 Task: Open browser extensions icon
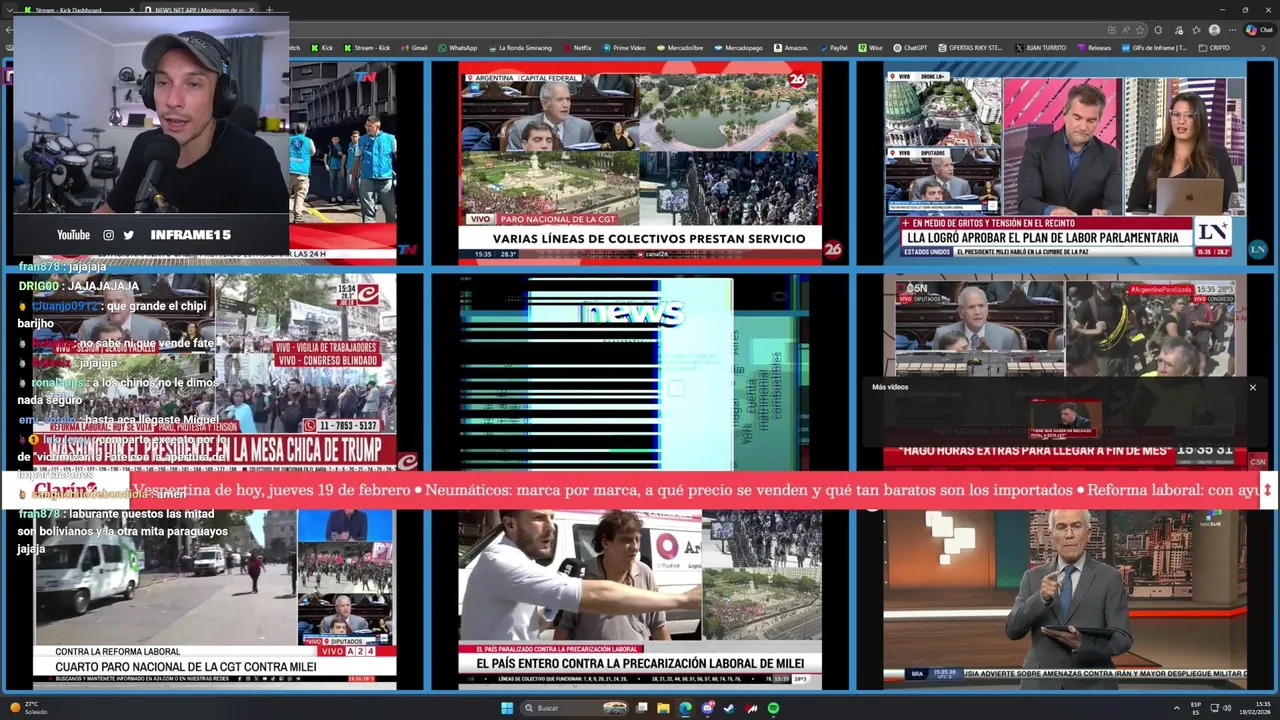click(1158, 30)
